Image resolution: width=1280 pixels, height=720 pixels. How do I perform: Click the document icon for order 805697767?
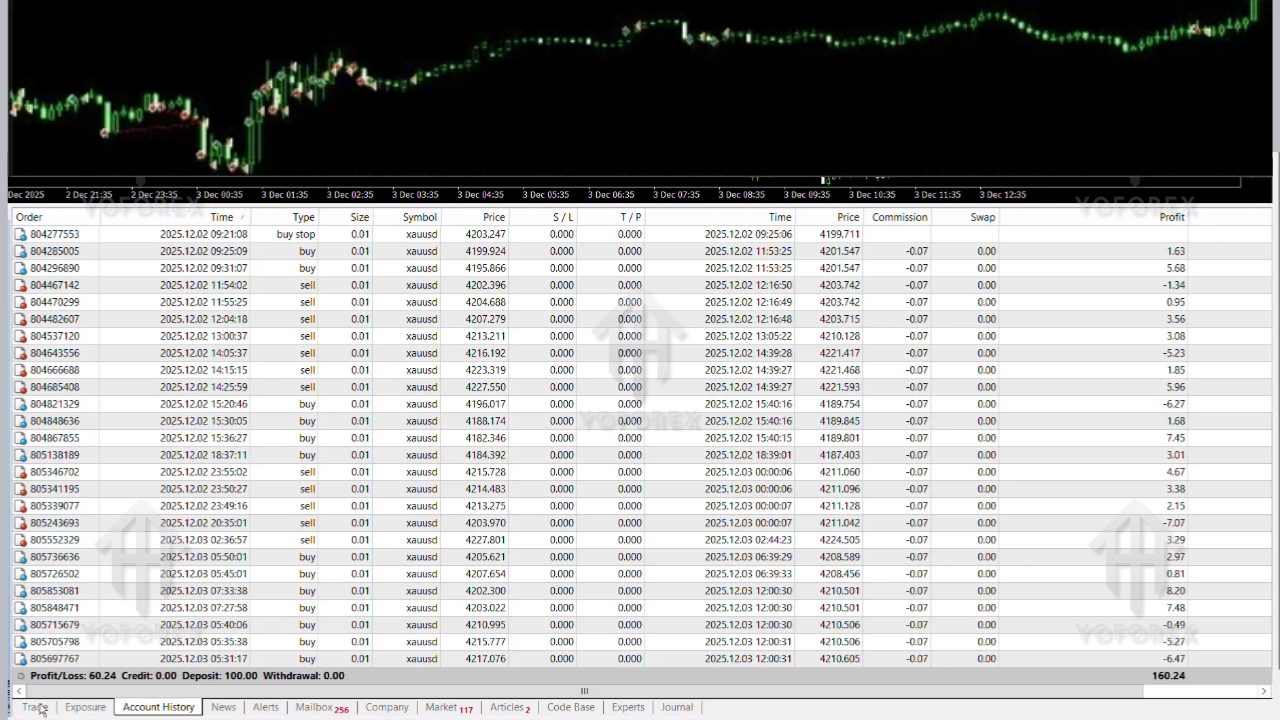coord(21,658)
